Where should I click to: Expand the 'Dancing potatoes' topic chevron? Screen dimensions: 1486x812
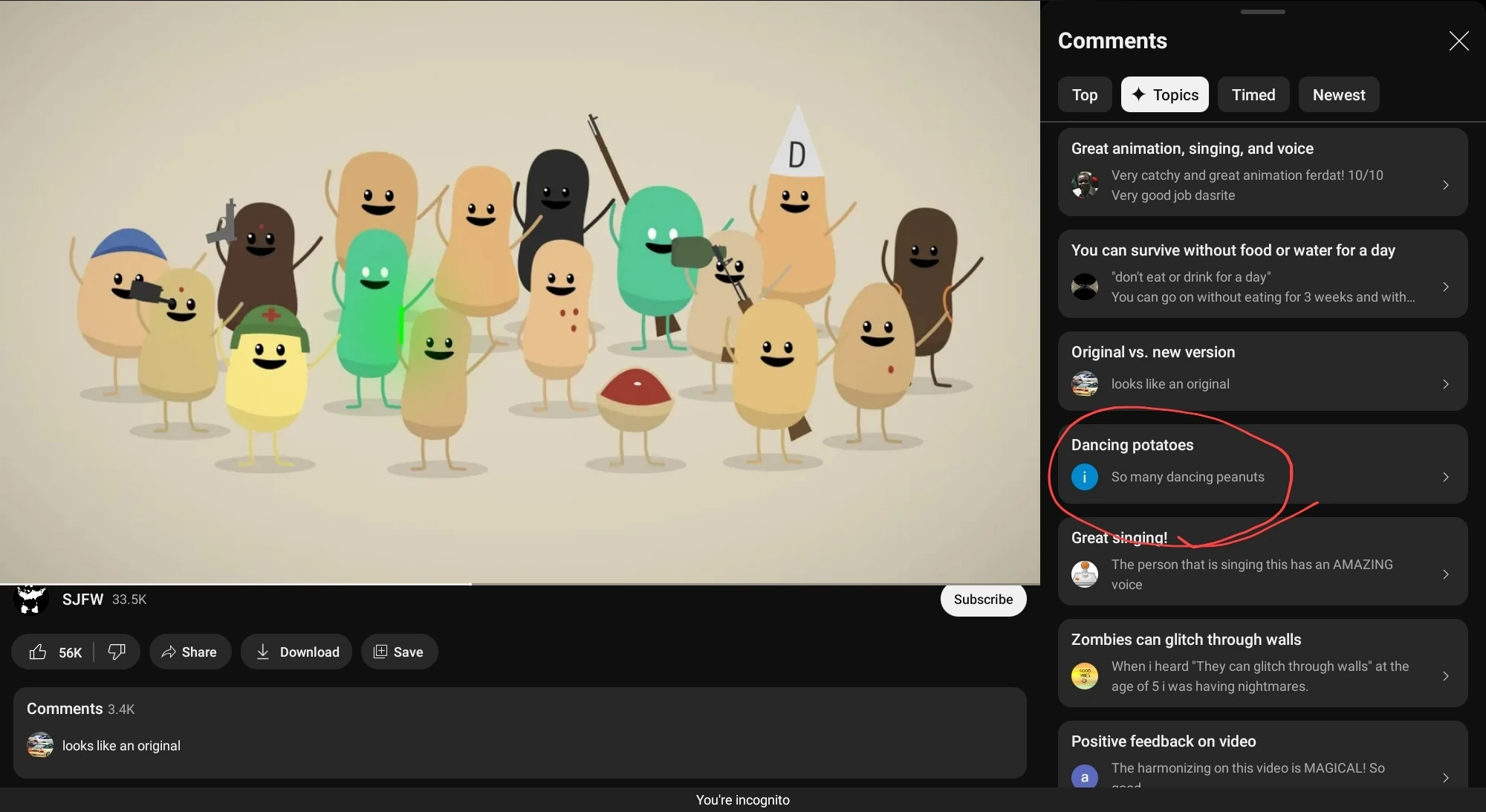point(1445,477)
